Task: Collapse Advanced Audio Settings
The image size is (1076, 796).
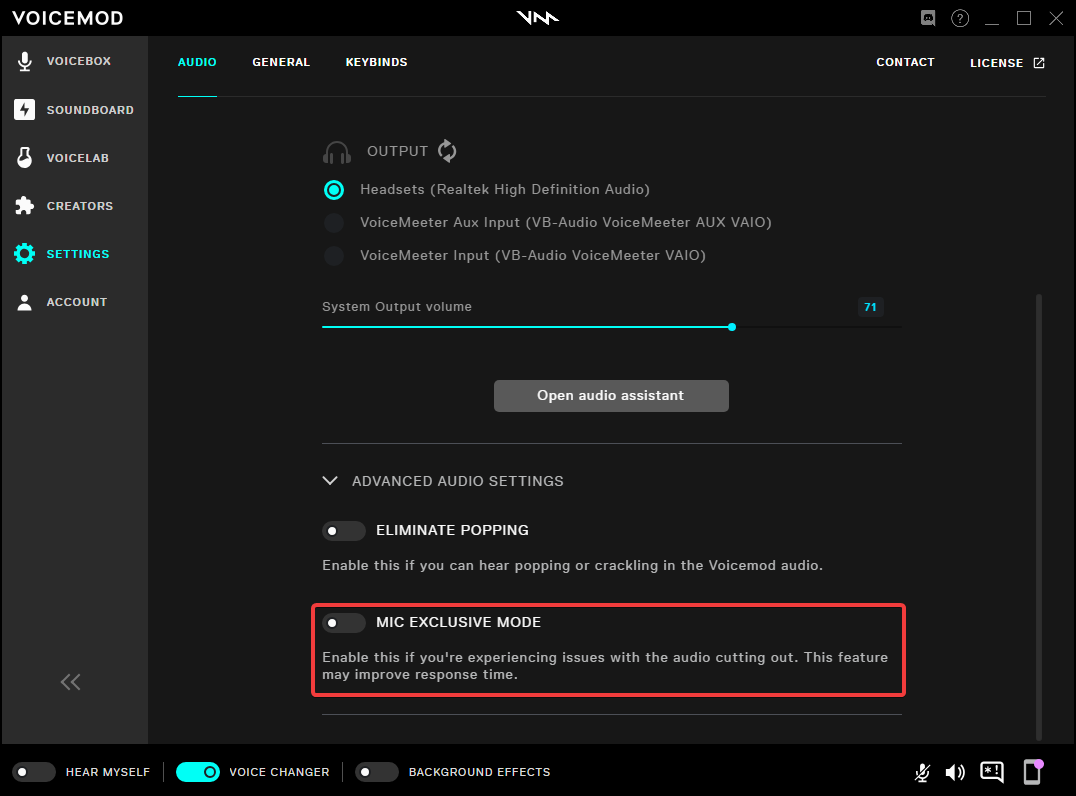Action: [330, 480]
